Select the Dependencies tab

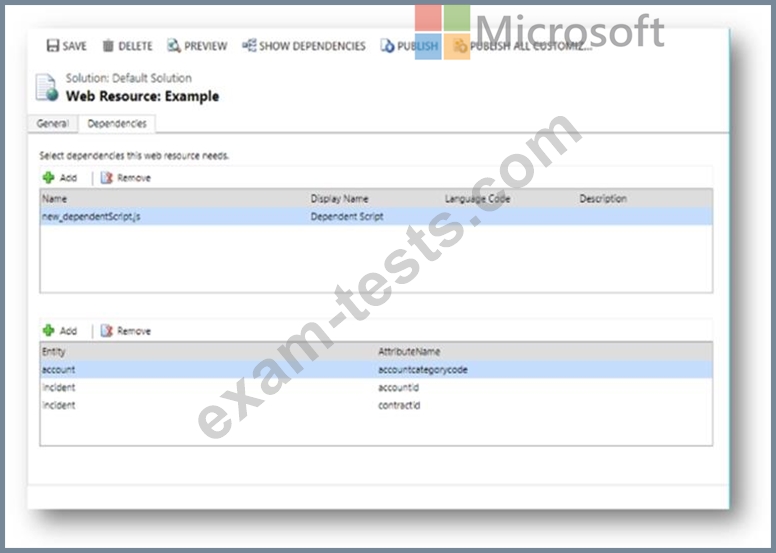point(117,124)
